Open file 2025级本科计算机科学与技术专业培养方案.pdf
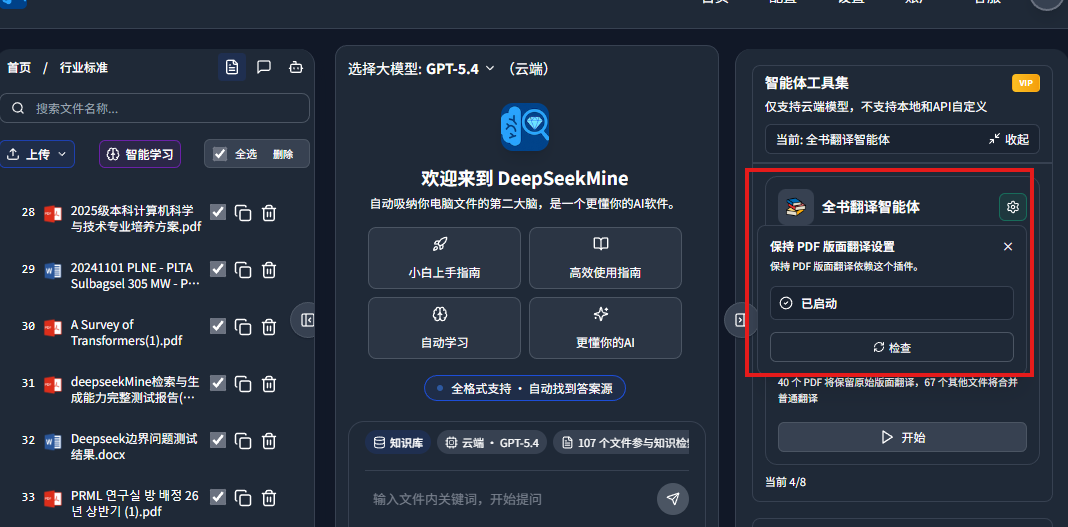Screen dimensions: 1068x527 coord(136,219)
